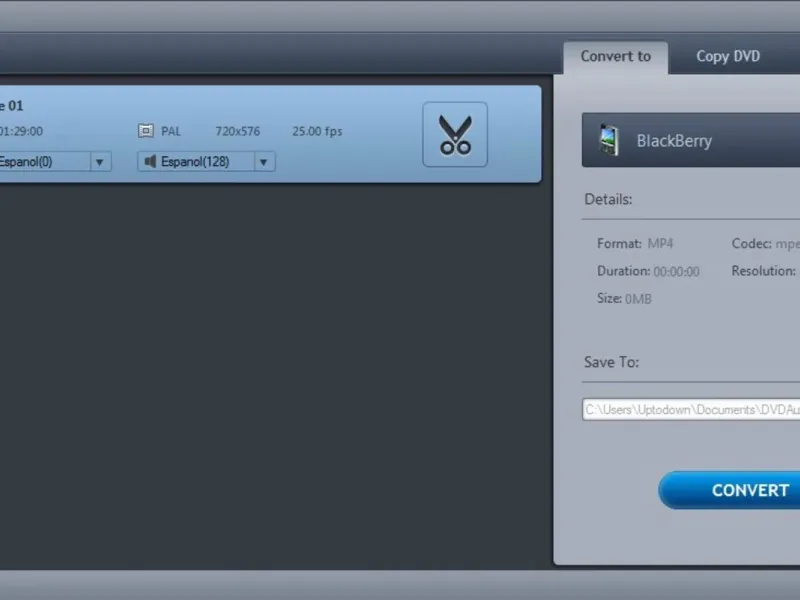The image size is (800, 600).
Task: Click the PAL label
Action: click(171, 131)
